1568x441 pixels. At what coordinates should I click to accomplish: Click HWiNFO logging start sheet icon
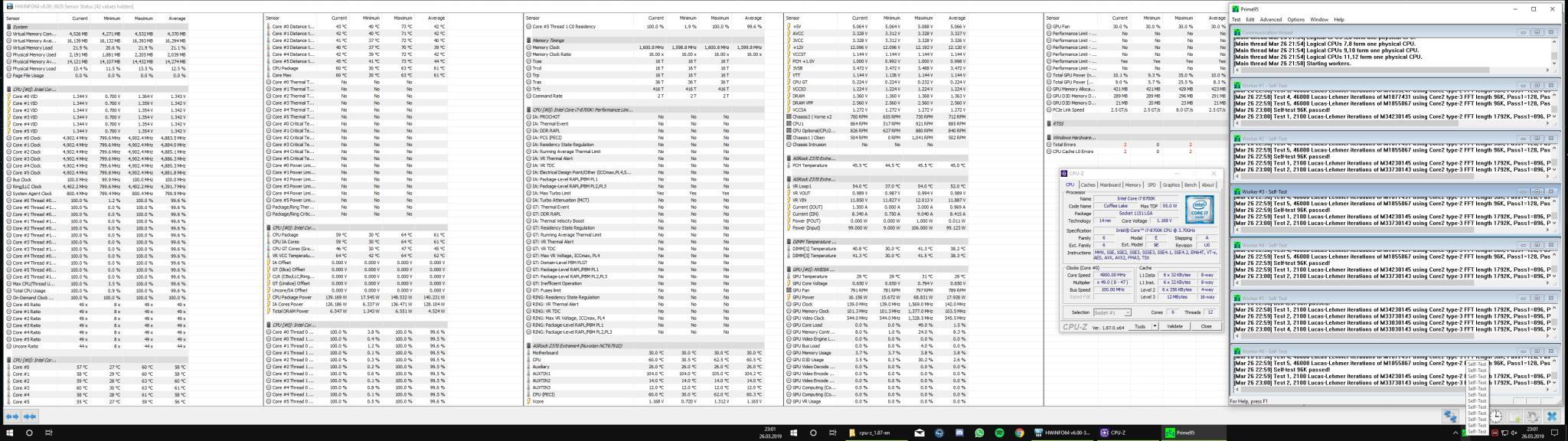pos(1514,416)
